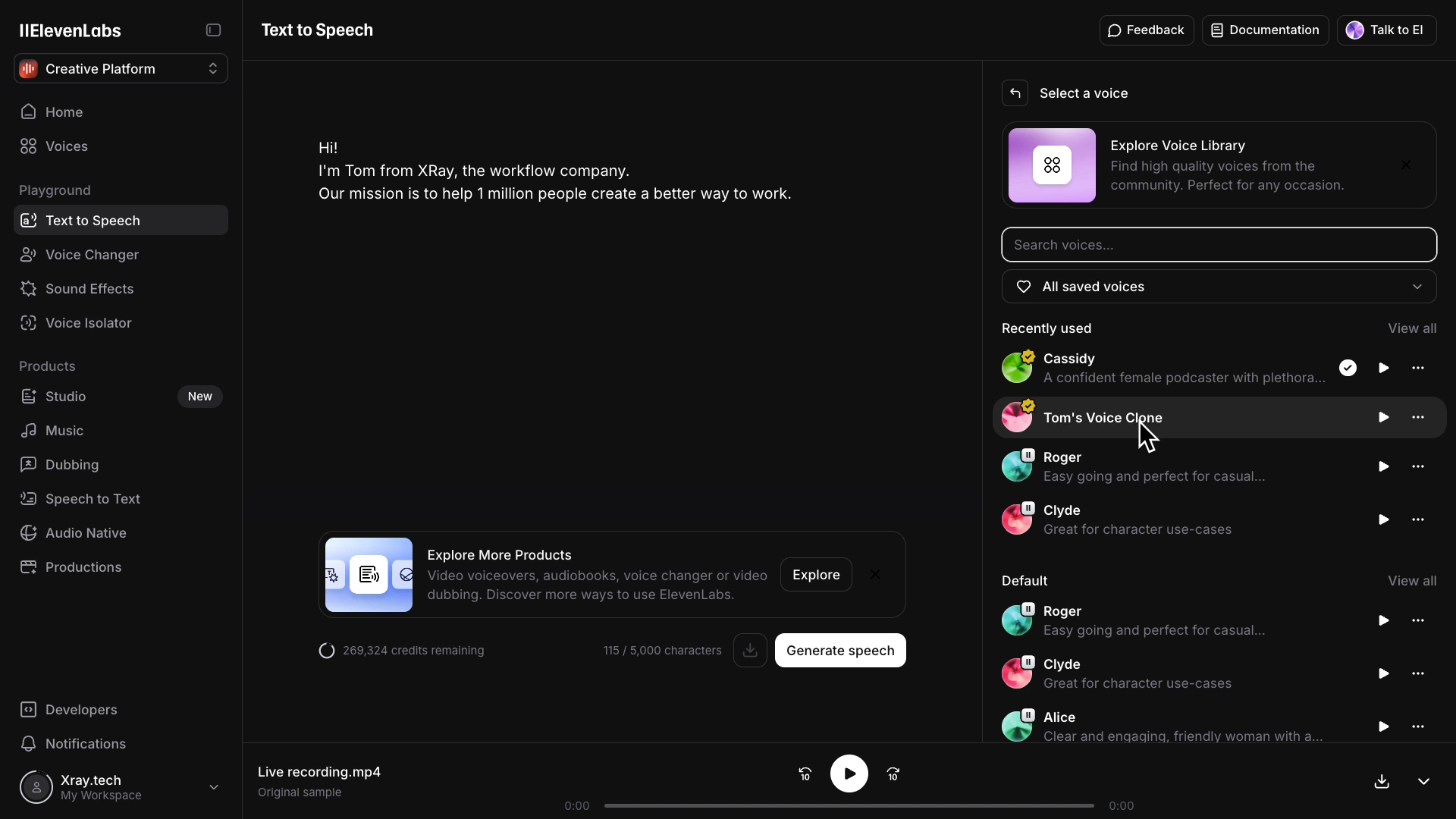Dismiss the Explore Voice Library banner
The image size is (1456, 819).
1407,164
